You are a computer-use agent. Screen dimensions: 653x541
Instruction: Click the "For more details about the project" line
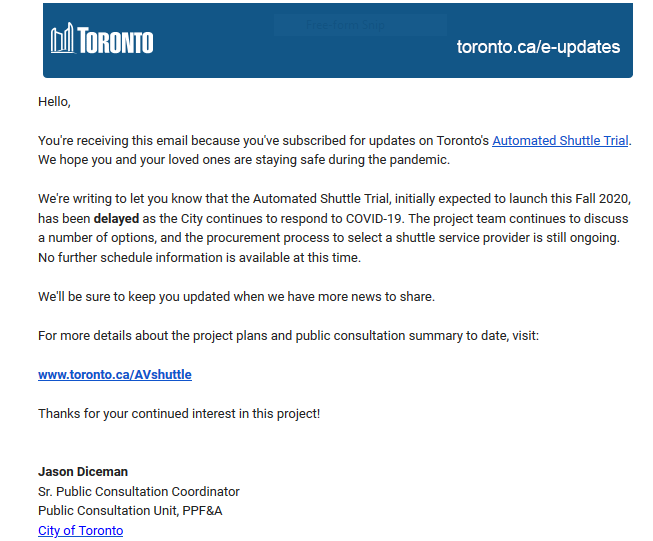click(x=288, y=335)
